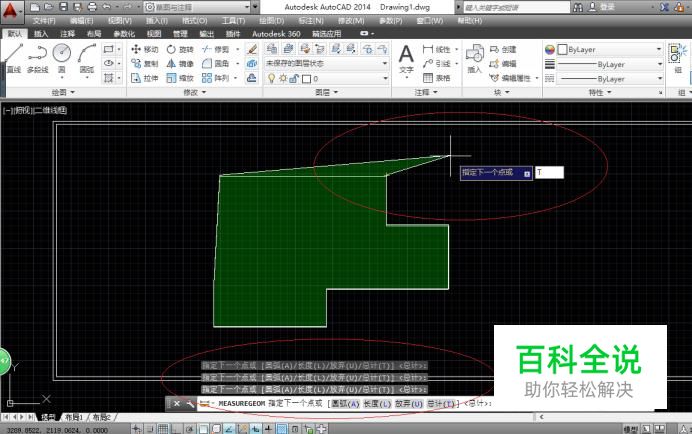Image resolution: width=692 pixels, height=434 pixels.
Task: Open the Layer Properties icon
Action: 272,49
